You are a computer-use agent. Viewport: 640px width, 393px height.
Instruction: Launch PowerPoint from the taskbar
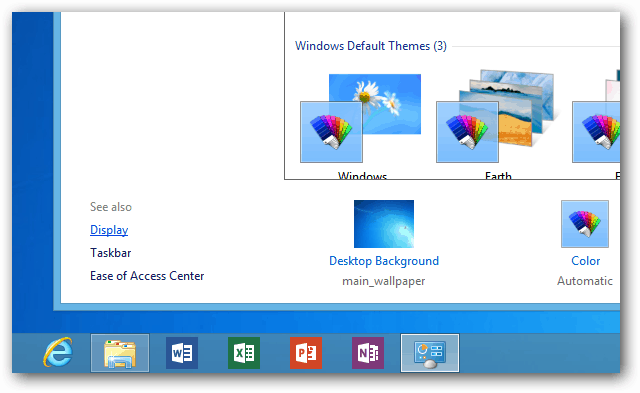click(x=306, y=353)
